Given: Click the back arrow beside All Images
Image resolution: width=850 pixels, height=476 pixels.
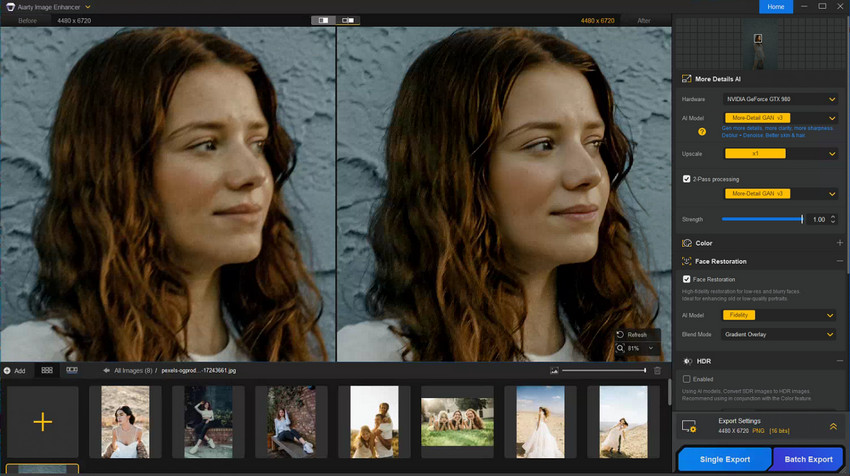Looking at the screenshot, I should (x=106, y=371).
